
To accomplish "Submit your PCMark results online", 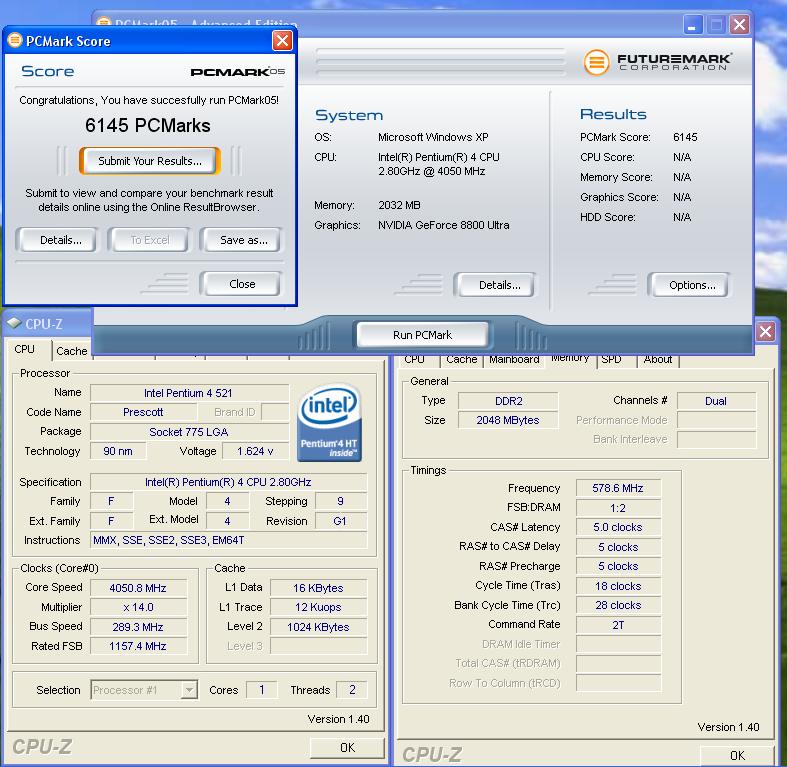I will [150, 161].
